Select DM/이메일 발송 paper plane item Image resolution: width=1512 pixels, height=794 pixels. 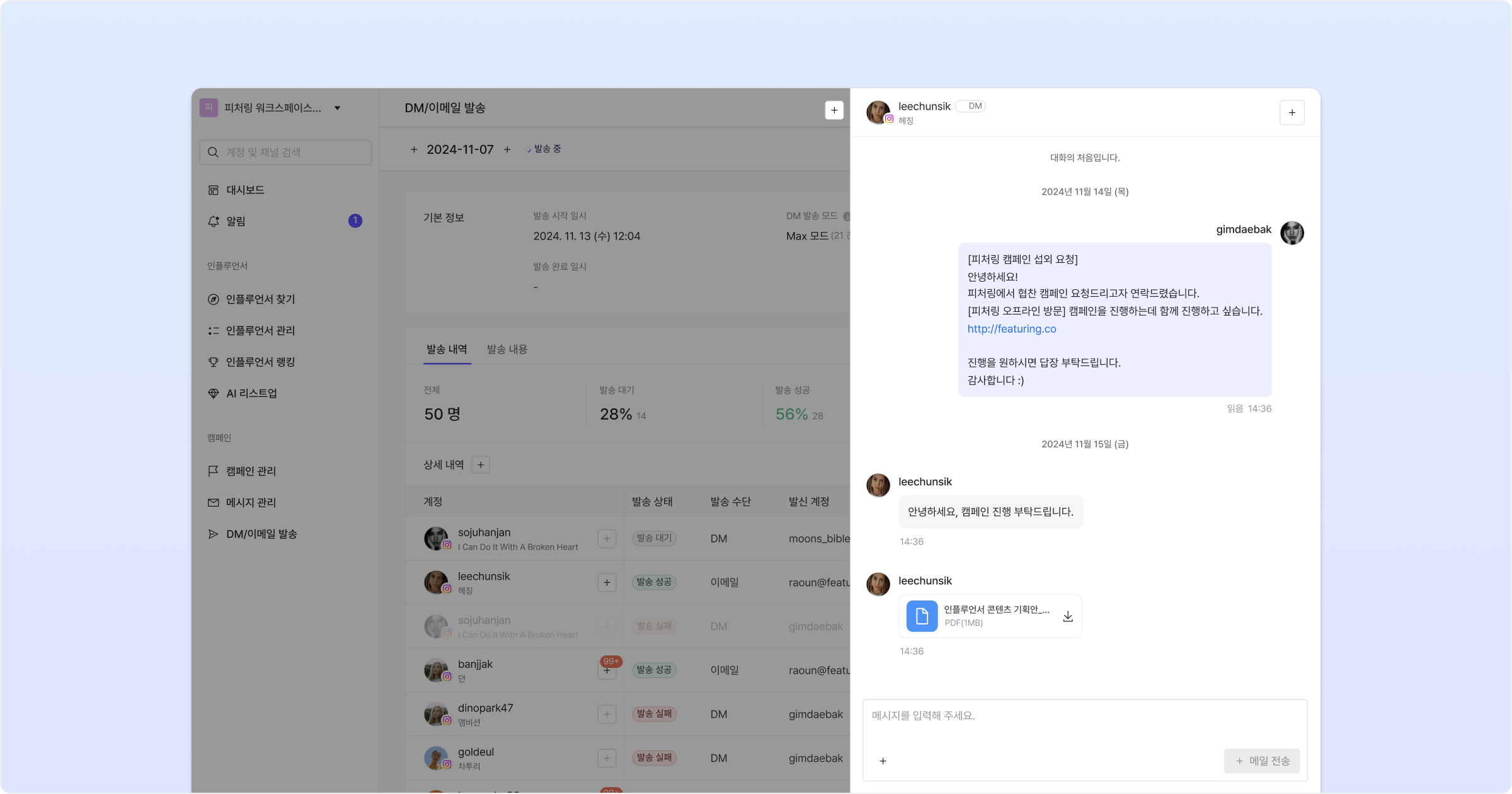click(261, 534)
